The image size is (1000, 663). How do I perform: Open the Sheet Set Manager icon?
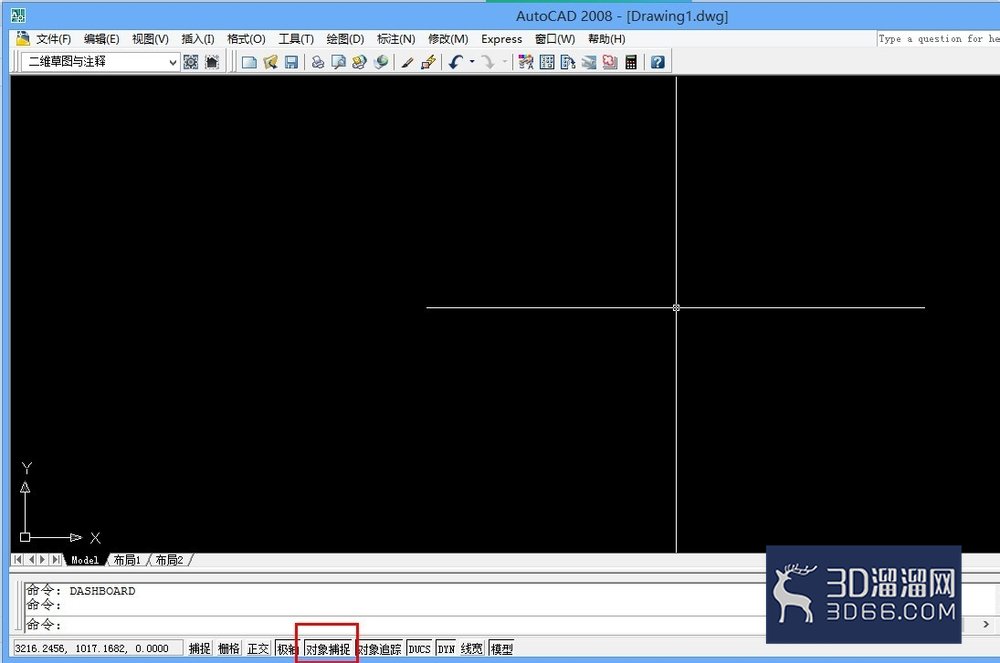(x=589, y=62)
